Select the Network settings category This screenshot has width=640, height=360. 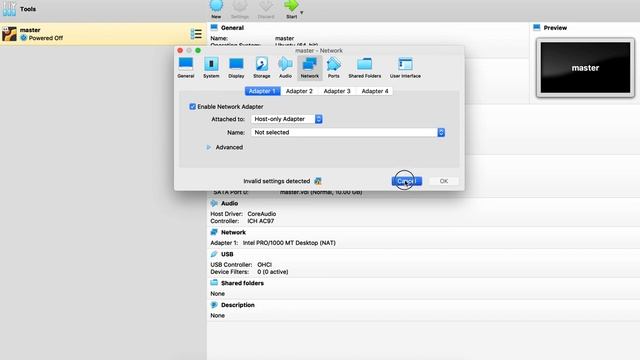point(310,68)
